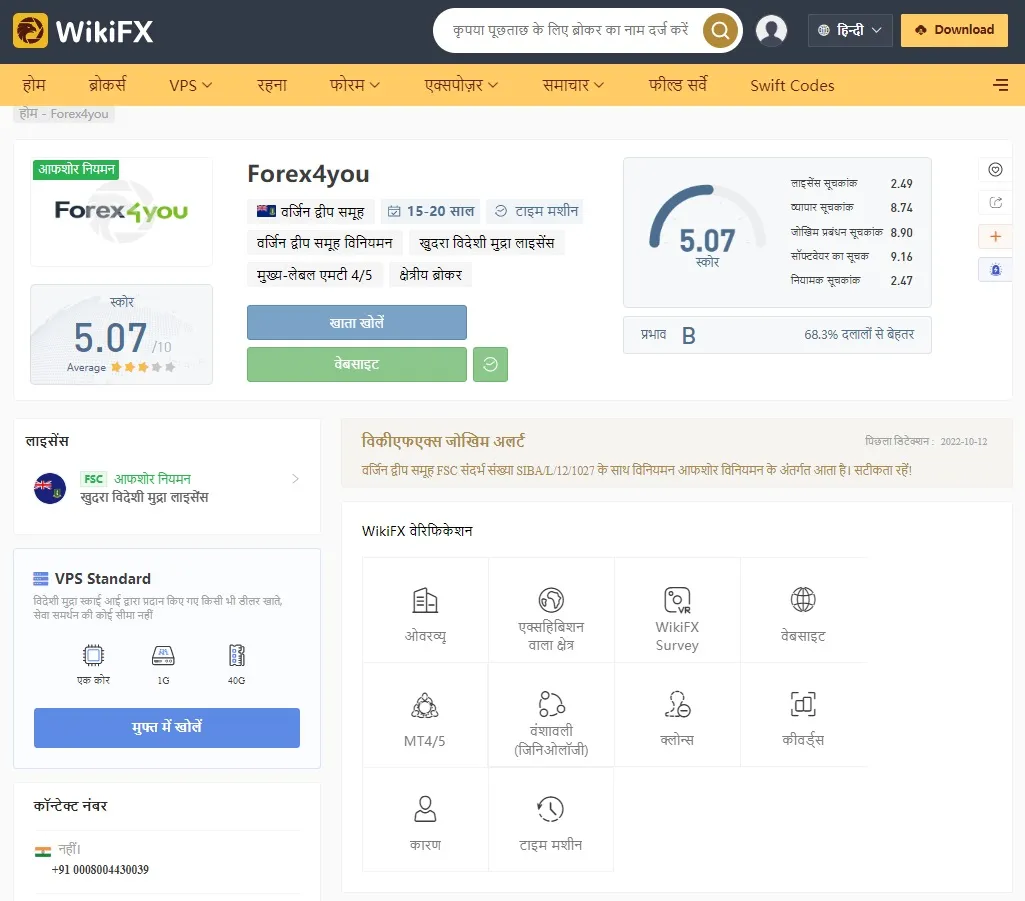
Task: Open the कारण tile
Action: (425, 820)
